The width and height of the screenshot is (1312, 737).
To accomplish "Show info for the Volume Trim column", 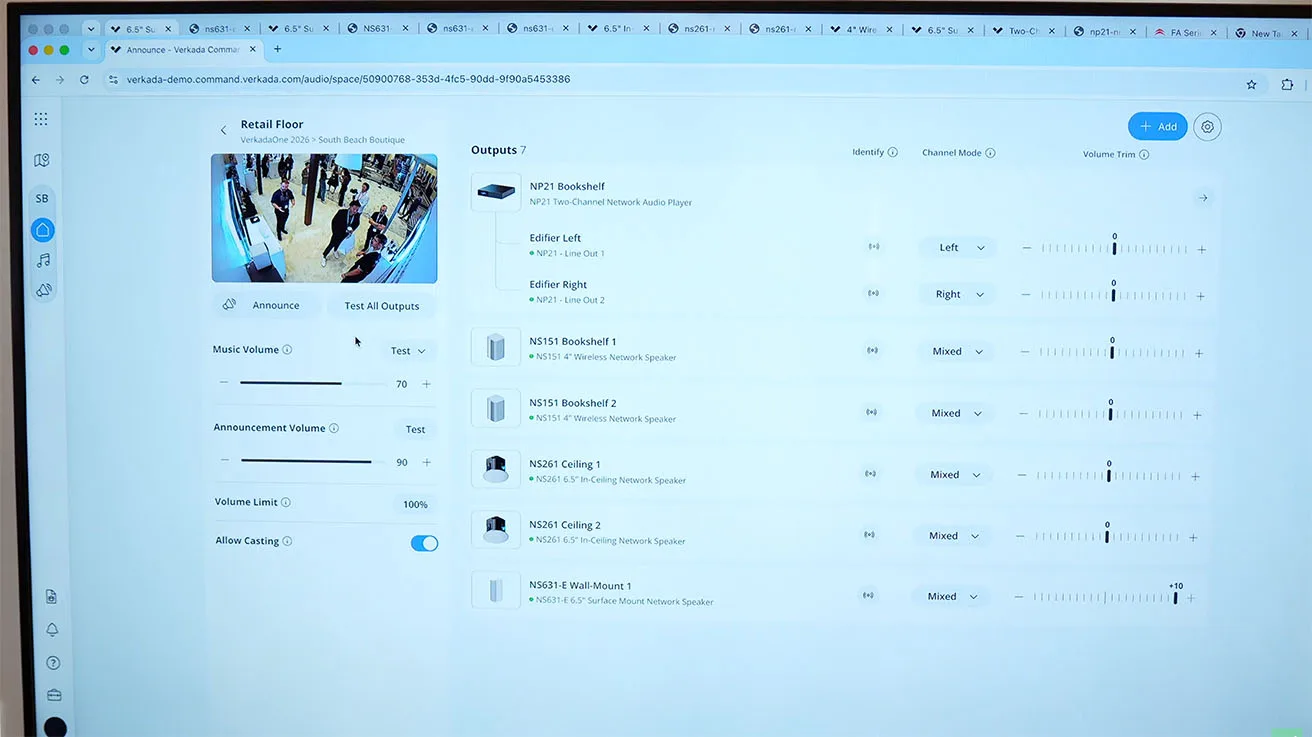I will [x=1144, y=155].
